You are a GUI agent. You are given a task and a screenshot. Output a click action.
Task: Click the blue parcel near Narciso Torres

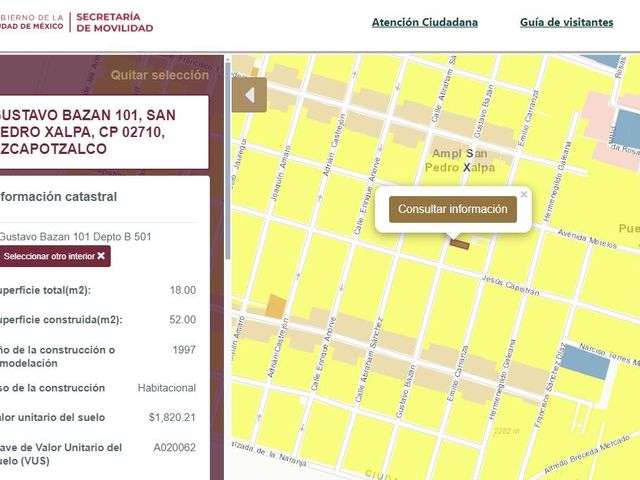(586, 362)
